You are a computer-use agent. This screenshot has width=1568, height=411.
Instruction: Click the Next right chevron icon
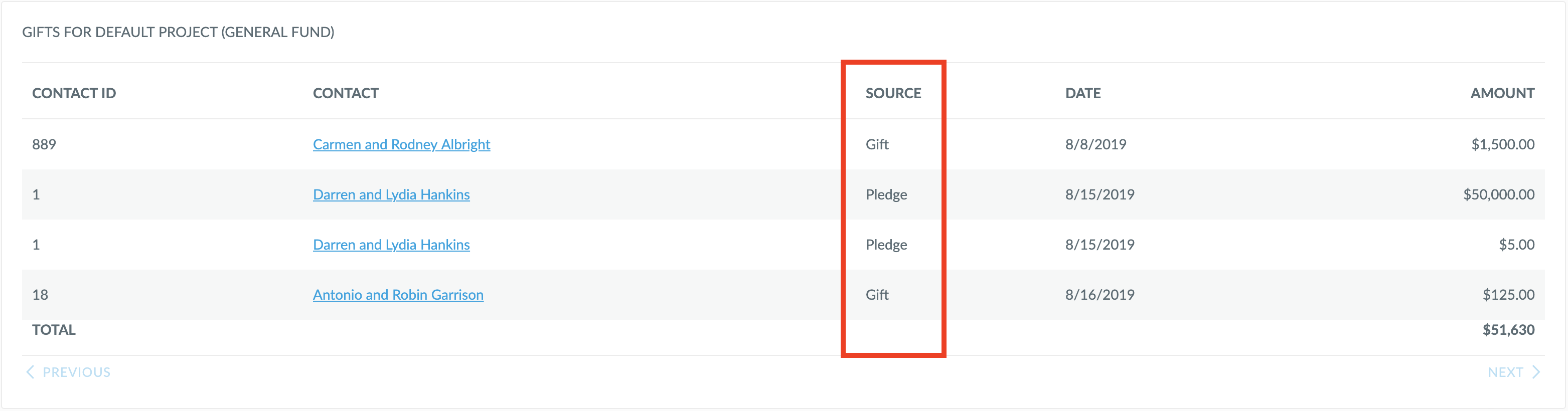coord(1536,372)
